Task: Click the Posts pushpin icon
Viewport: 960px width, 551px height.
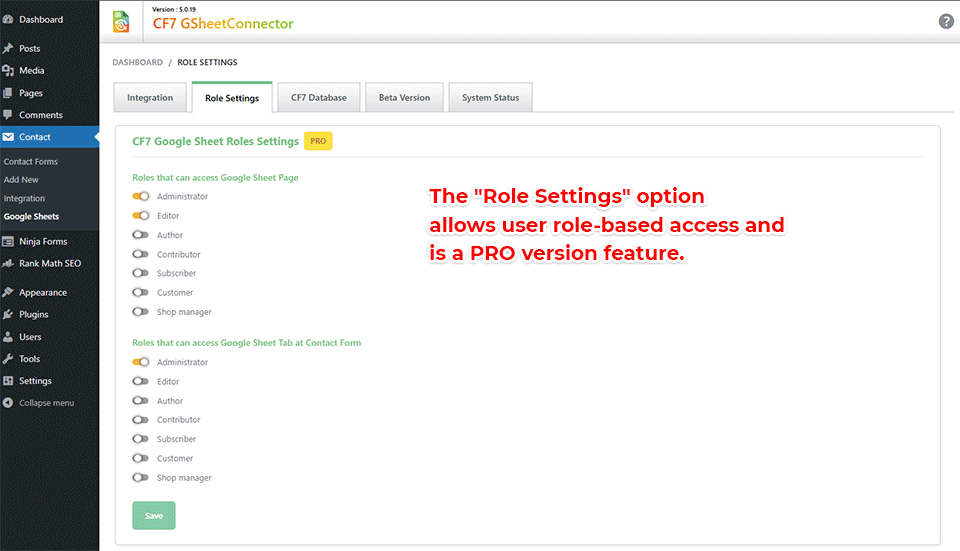Action: tap(8, 48)
